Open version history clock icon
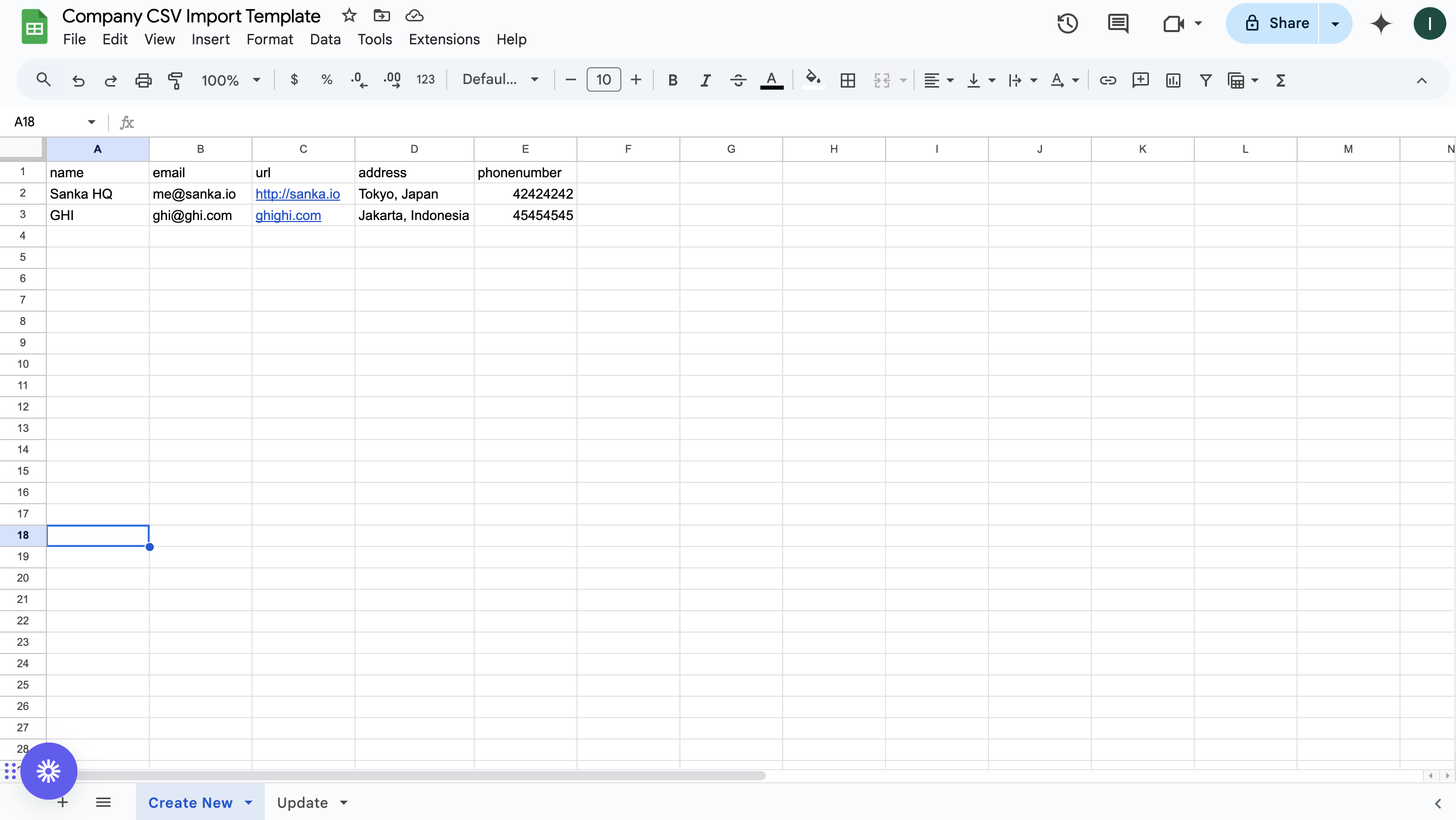The height and width of the screenshot is (820, 1456). pos(1067,23)
